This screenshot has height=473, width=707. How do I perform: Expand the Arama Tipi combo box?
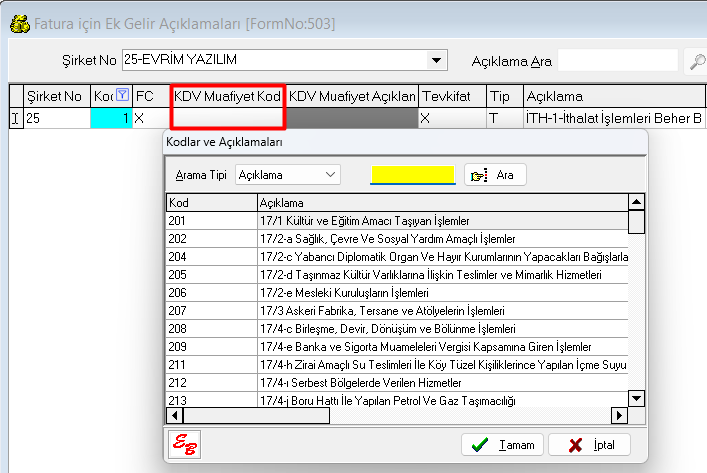331,175
